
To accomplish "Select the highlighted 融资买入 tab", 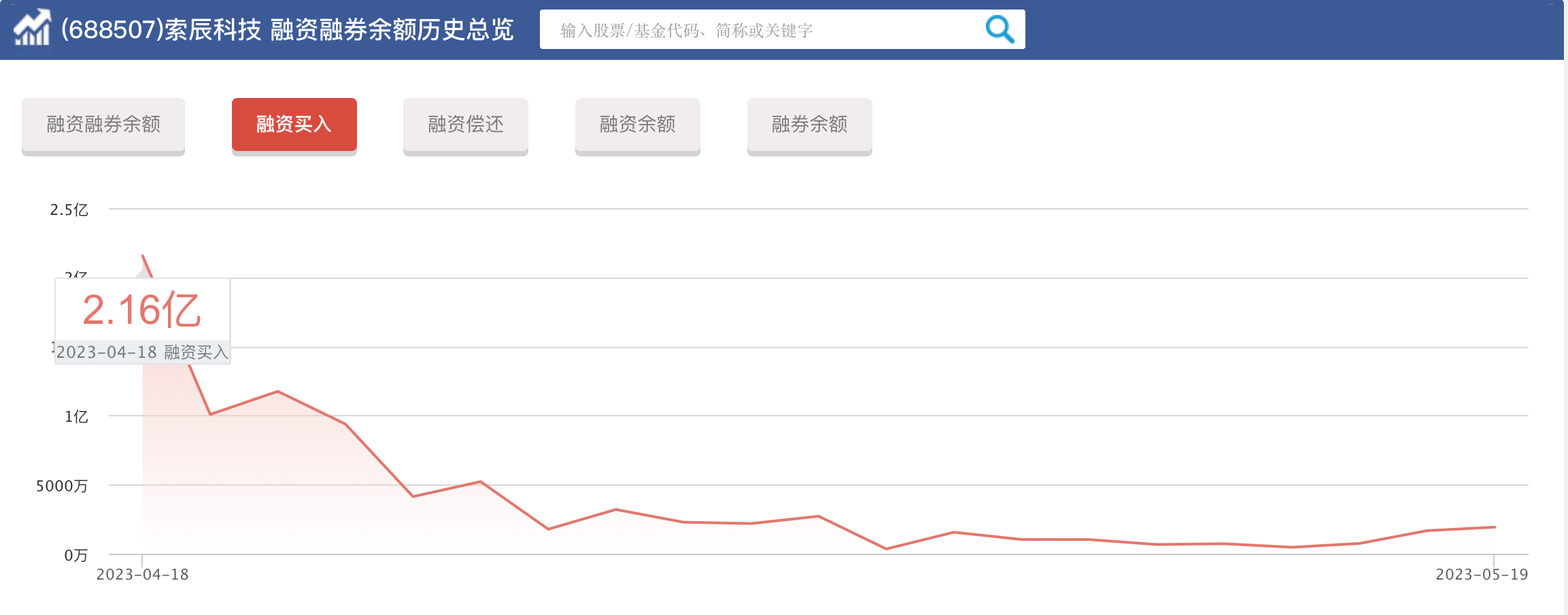I will 294,124.
